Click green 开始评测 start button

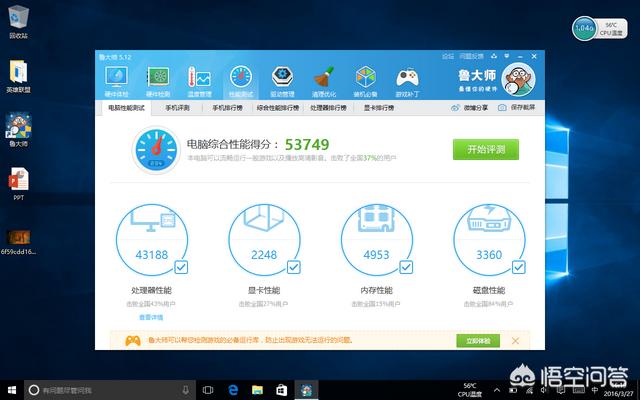tap(486, 150)
